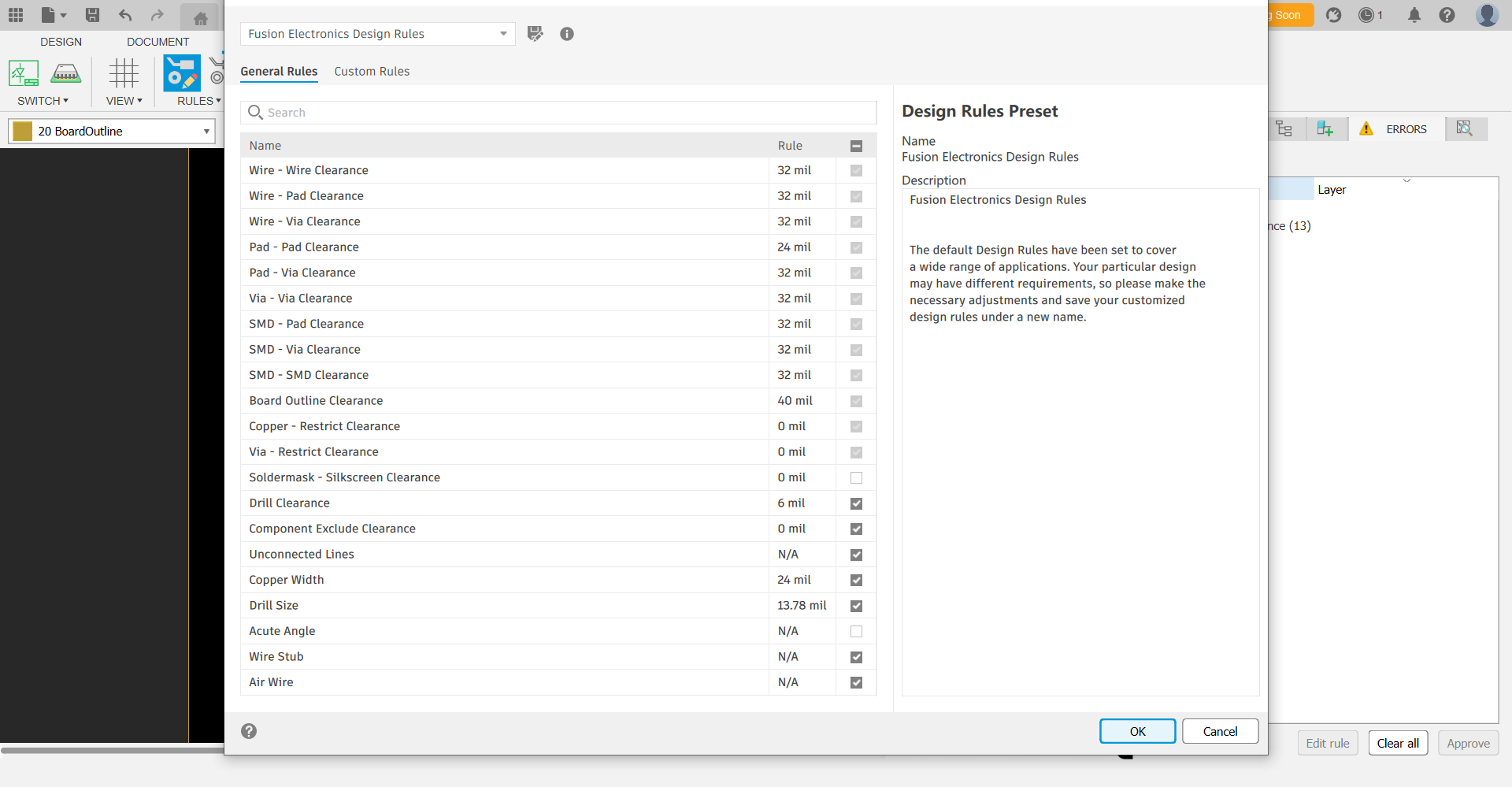Switch to the Custom Rules tab
Screen dimensions: 1512x787
point(372,72)
